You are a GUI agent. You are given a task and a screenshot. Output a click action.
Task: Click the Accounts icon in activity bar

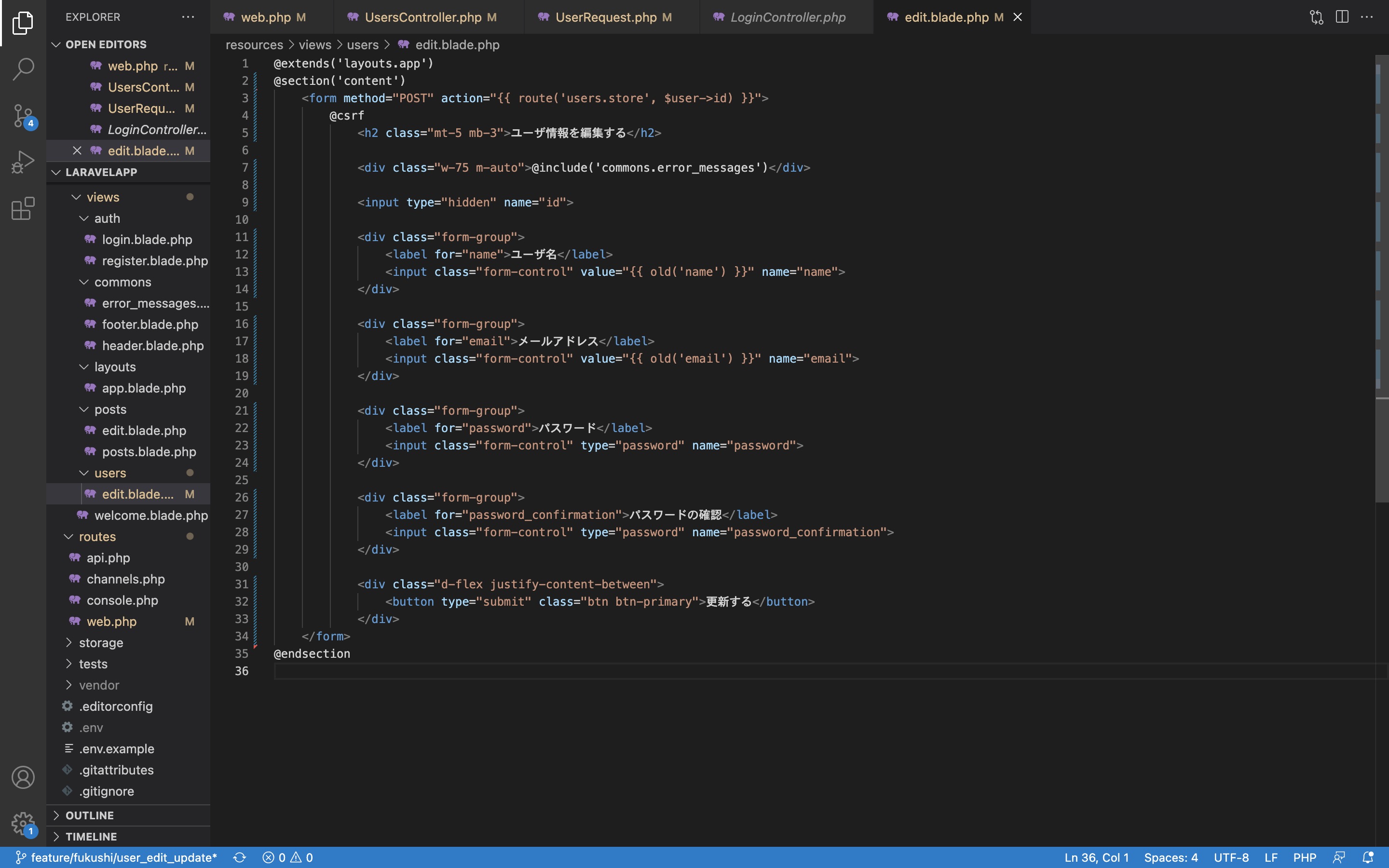[x=23, y=777]
